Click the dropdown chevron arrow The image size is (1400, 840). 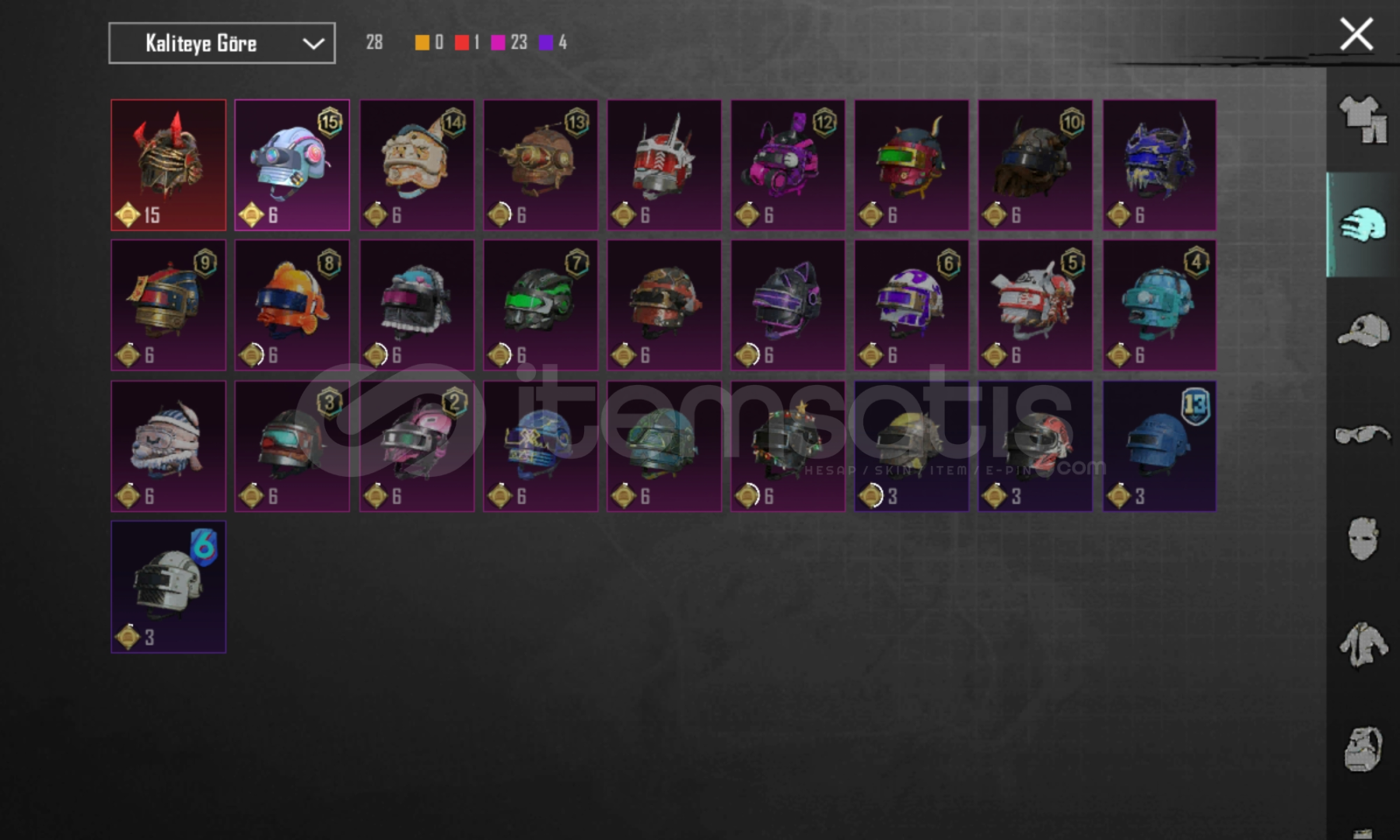(x=313, y=44)
